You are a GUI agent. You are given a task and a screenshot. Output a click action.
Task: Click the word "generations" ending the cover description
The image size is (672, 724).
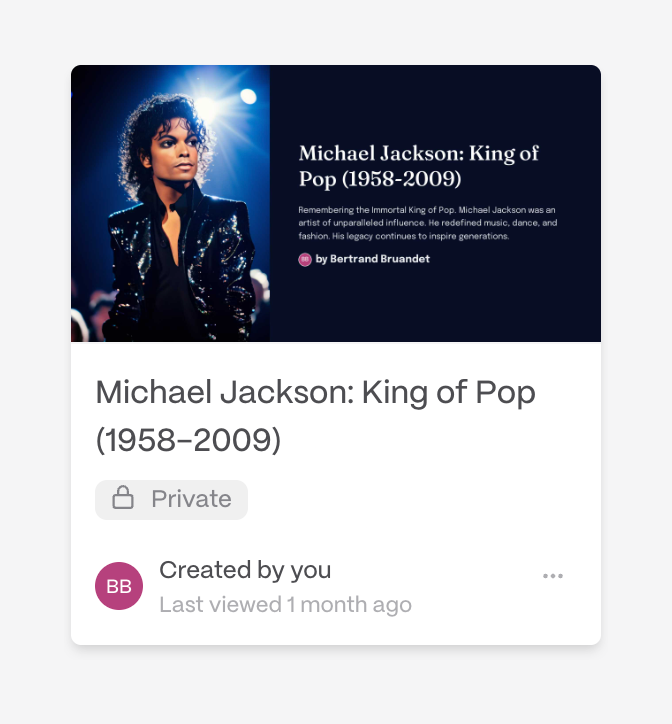tap(484, 237)
